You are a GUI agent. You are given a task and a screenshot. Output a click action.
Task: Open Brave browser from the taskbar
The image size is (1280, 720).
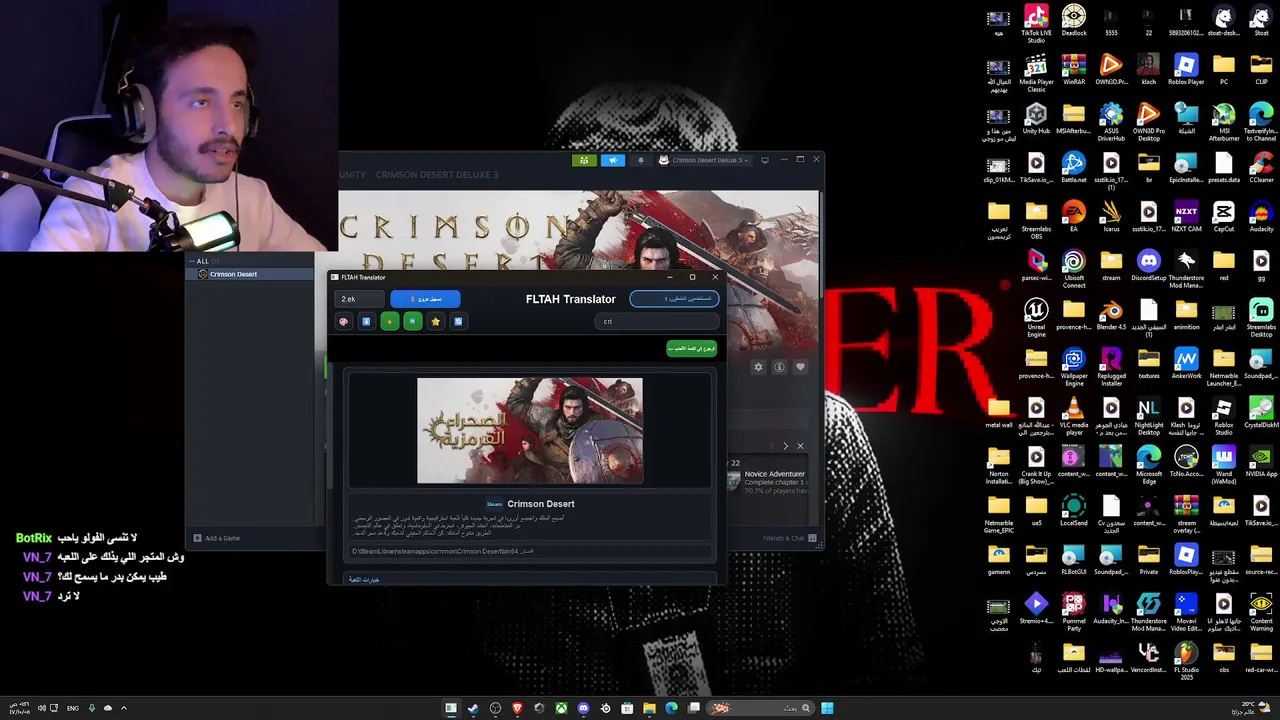517,708
